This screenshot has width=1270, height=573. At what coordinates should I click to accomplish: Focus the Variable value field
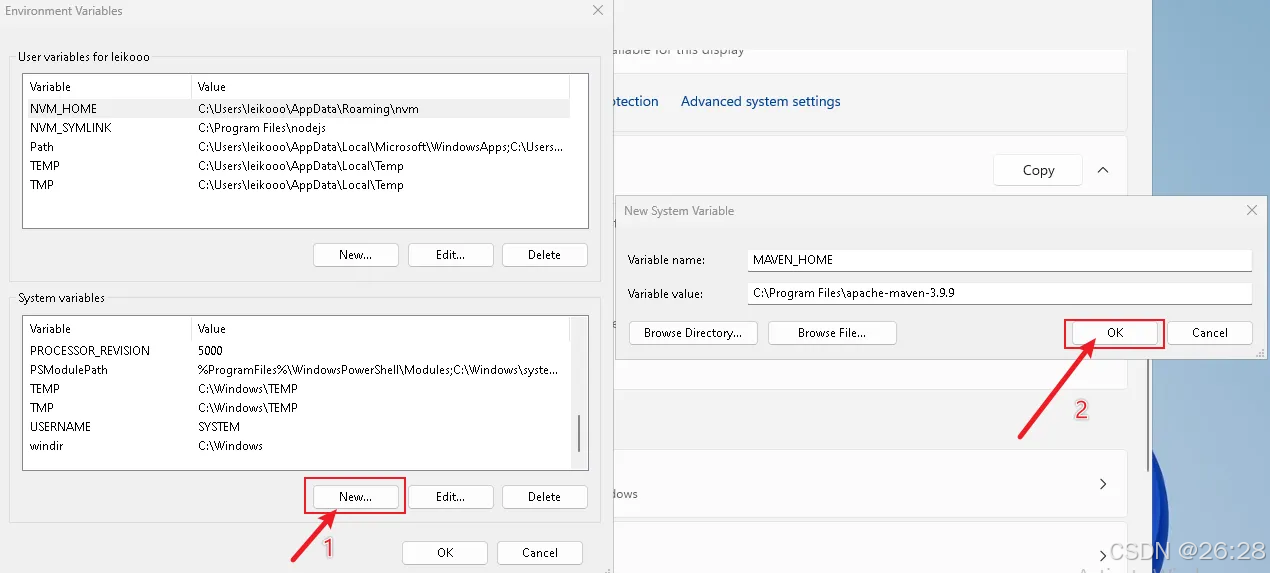(x=1000, y=294)
